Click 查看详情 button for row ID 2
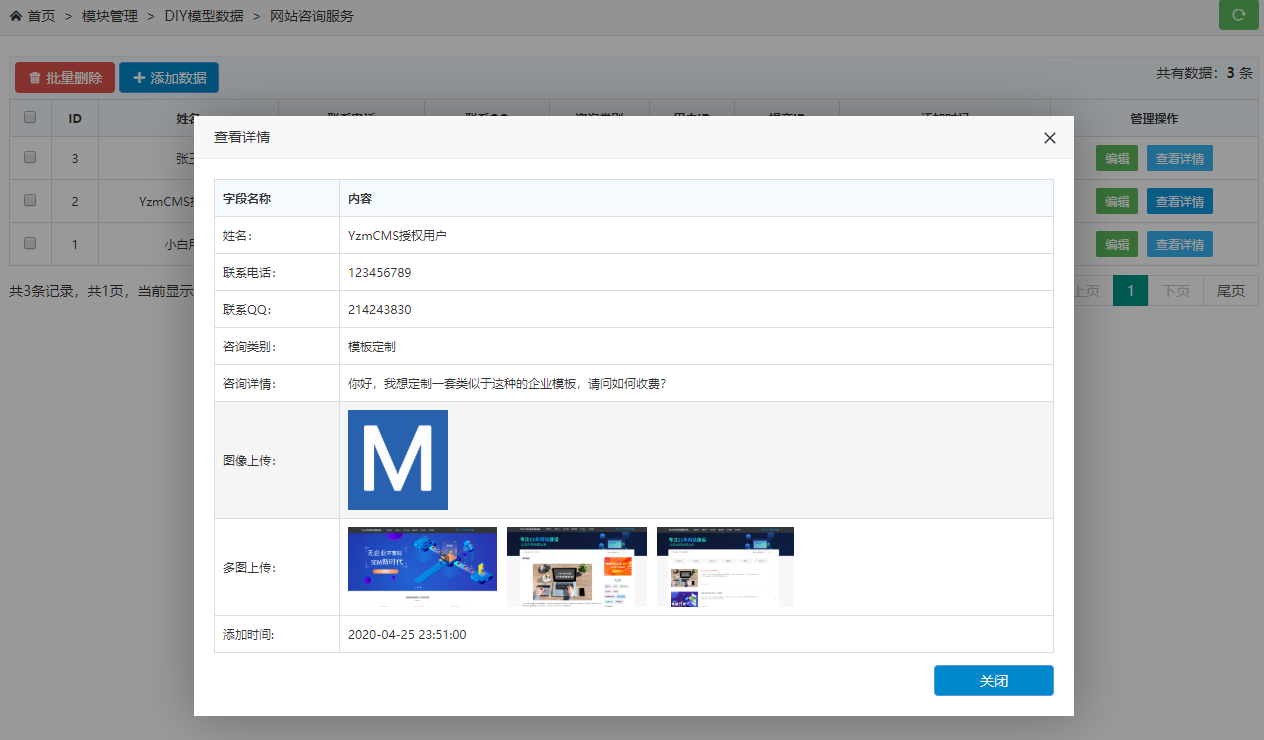Viewport: 1264px width, 740px height. click(1179, 201)
